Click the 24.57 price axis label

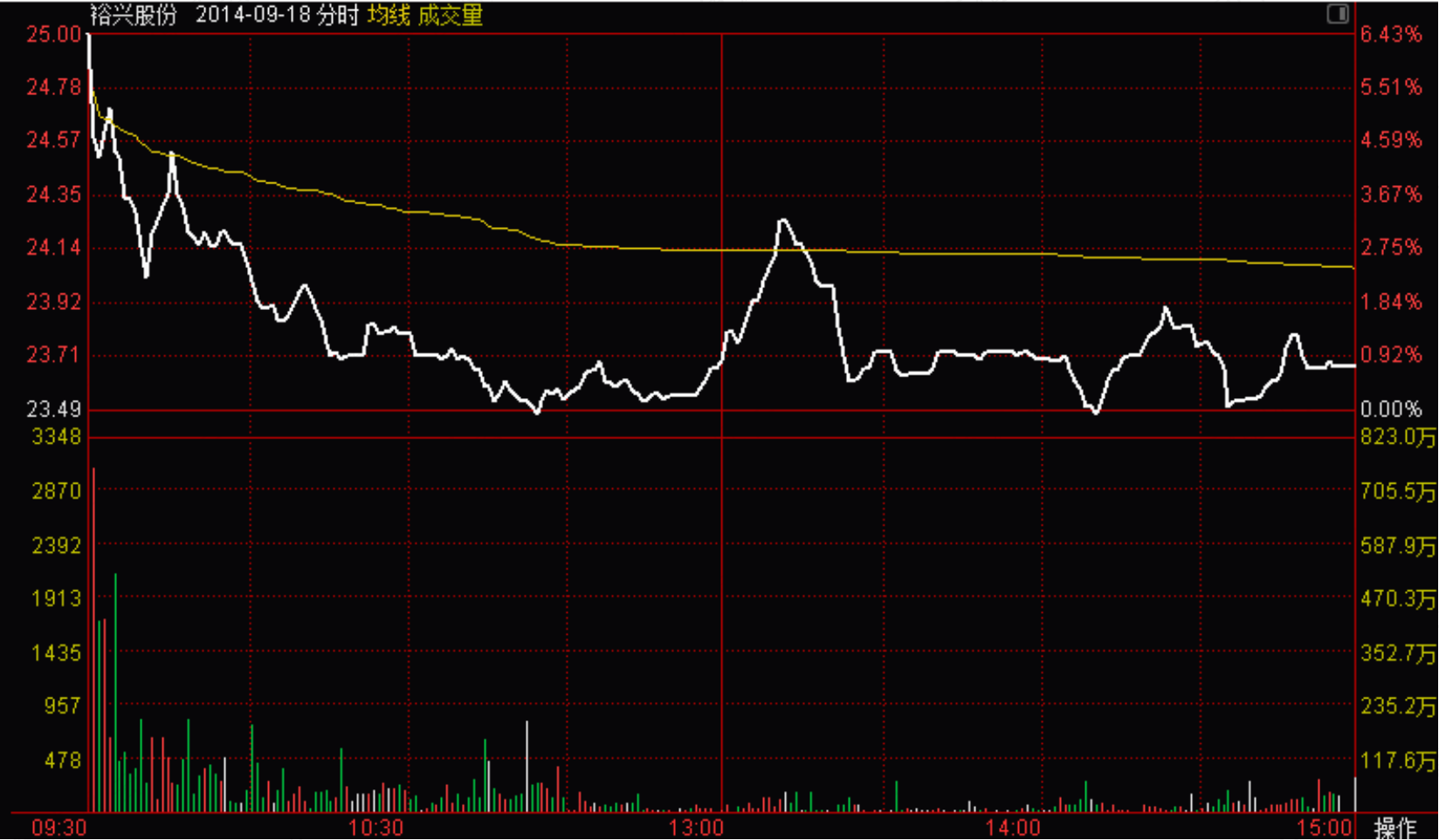[52, 140]
